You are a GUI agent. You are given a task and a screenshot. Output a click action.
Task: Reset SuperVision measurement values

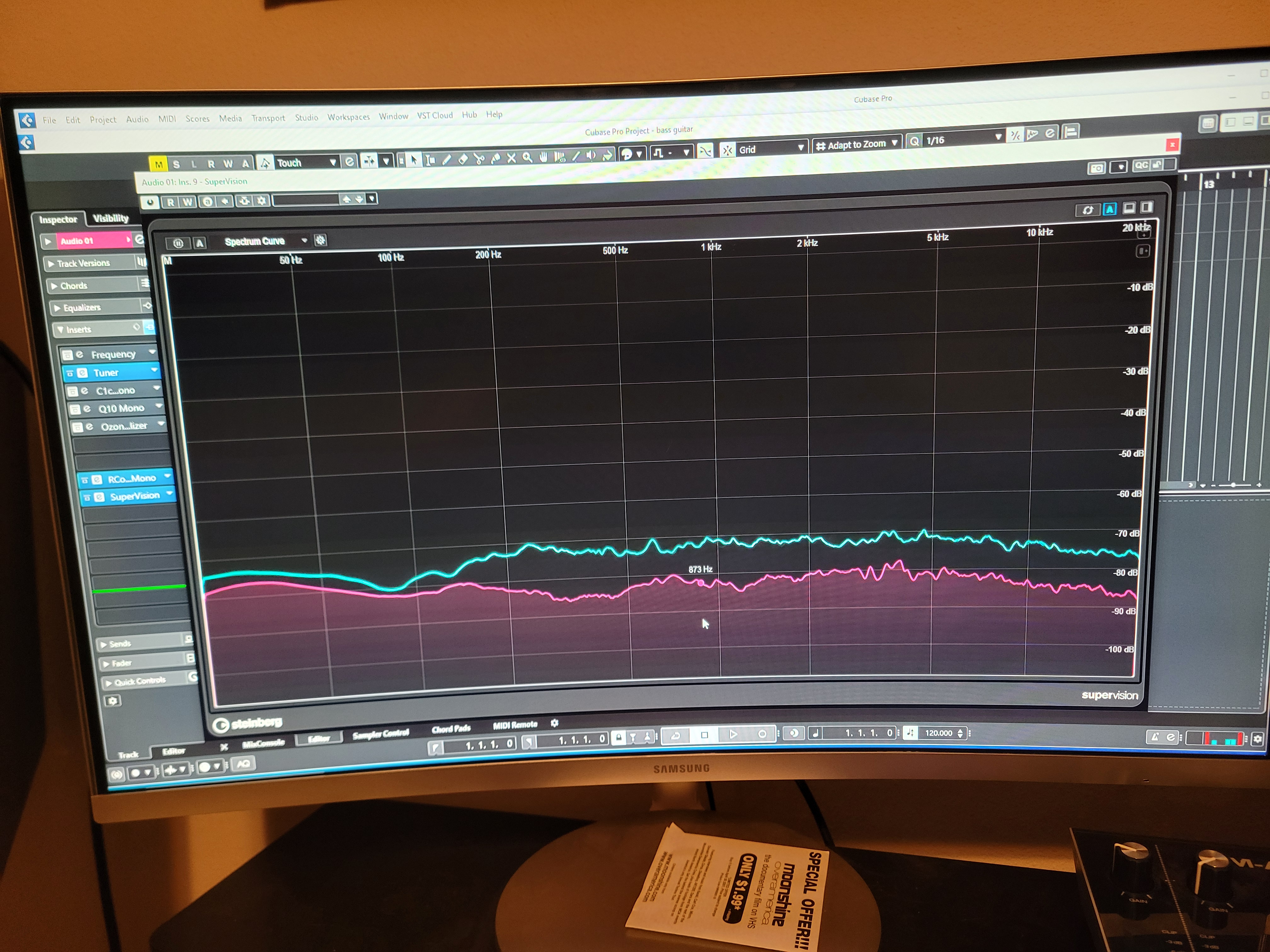click(1087, 209)
